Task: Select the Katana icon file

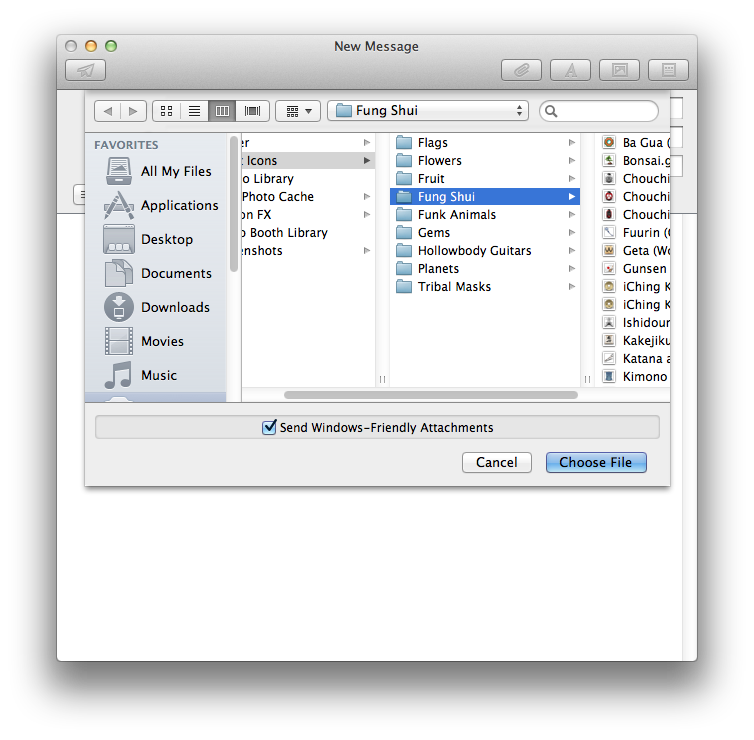Action: coord(632,359)
